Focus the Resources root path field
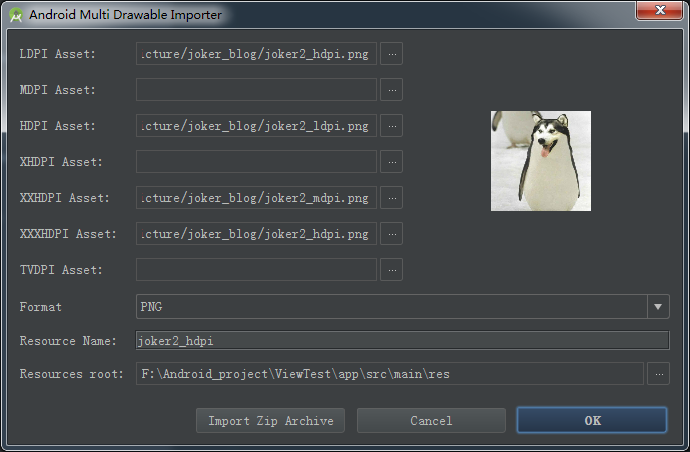 point(390,374)
